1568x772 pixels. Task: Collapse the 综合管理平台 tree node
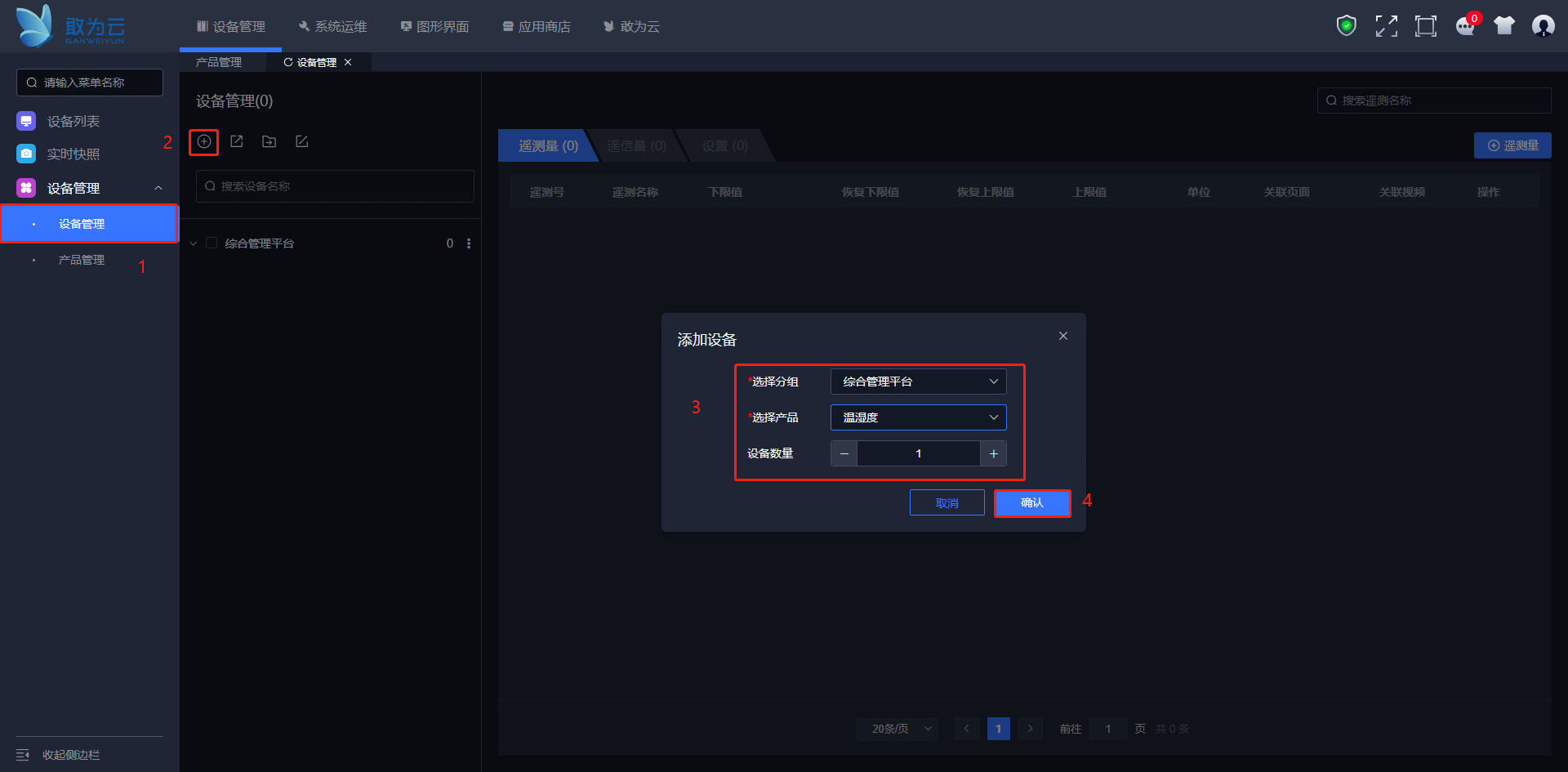pos(194,243)
